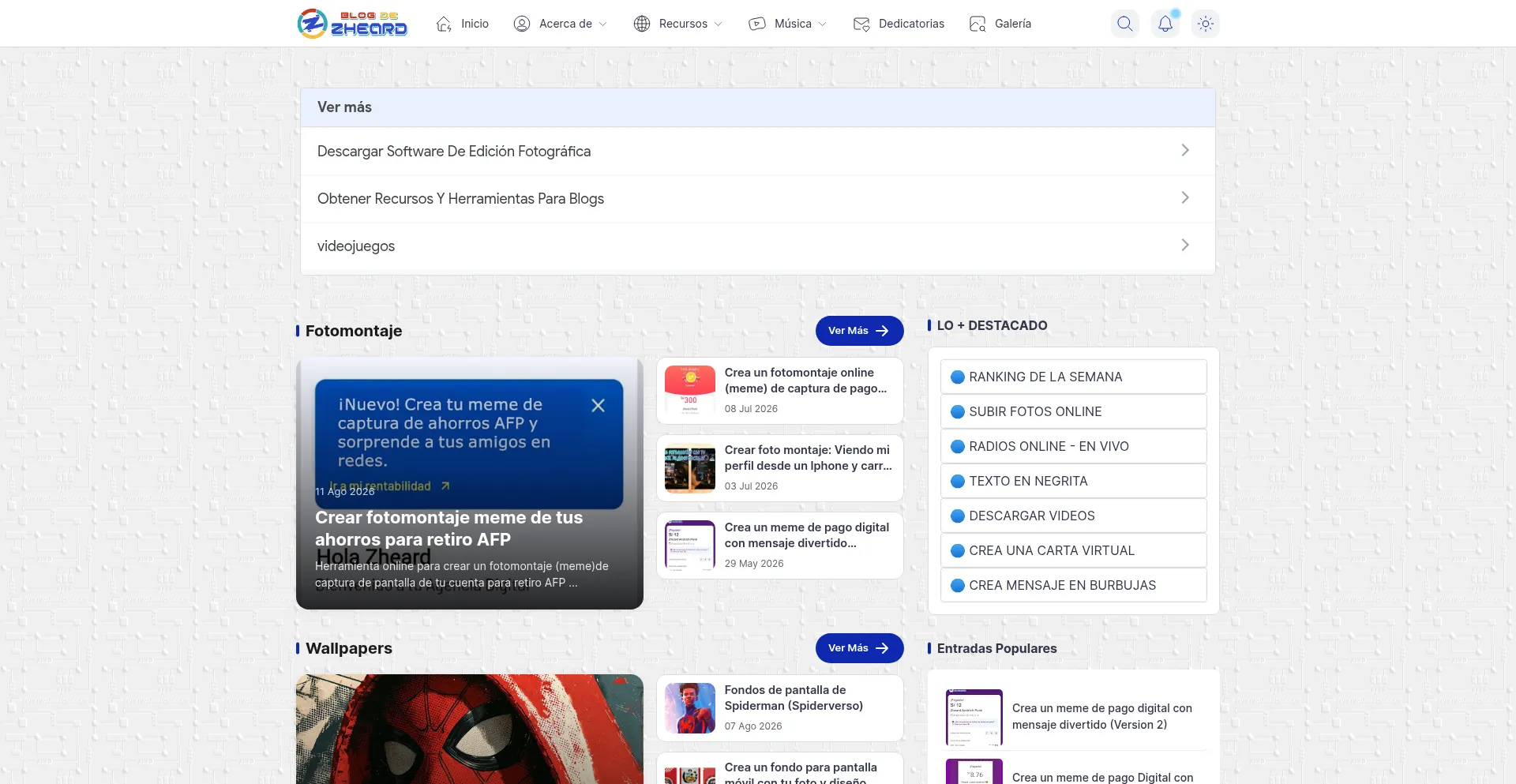The width and height of the screenshot is (1516, 784).
Task: Click Ver Más button for Fotomontaje
Action: pyautogui.click(x=859, y=331)
